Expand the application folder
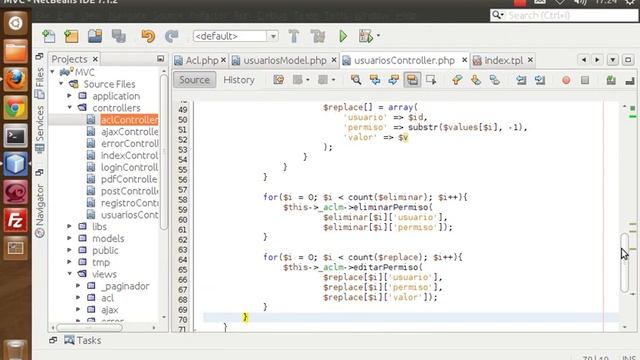Viewport: 640px width, 360px height. (69, 96)
